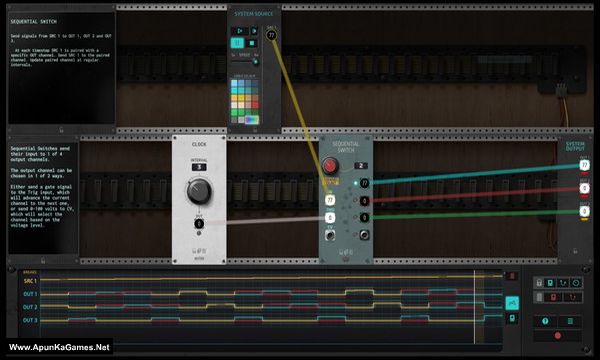Select the SRC 1 row label in the scope

[30, 281]
